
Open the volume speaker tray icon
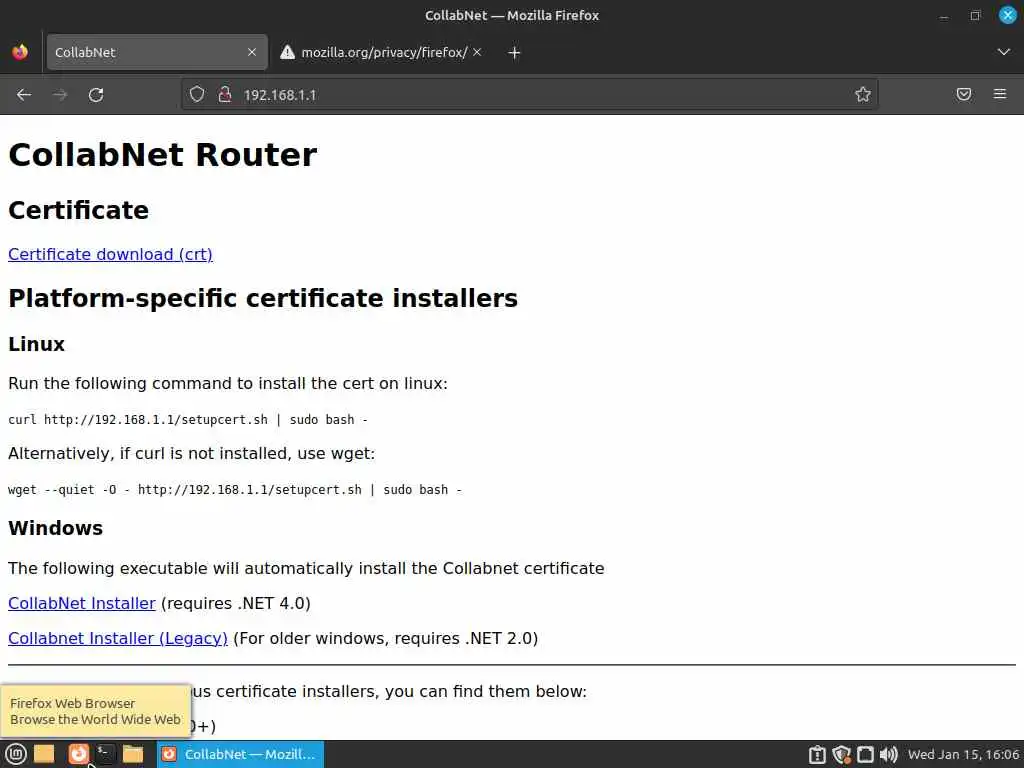point(888,755)
